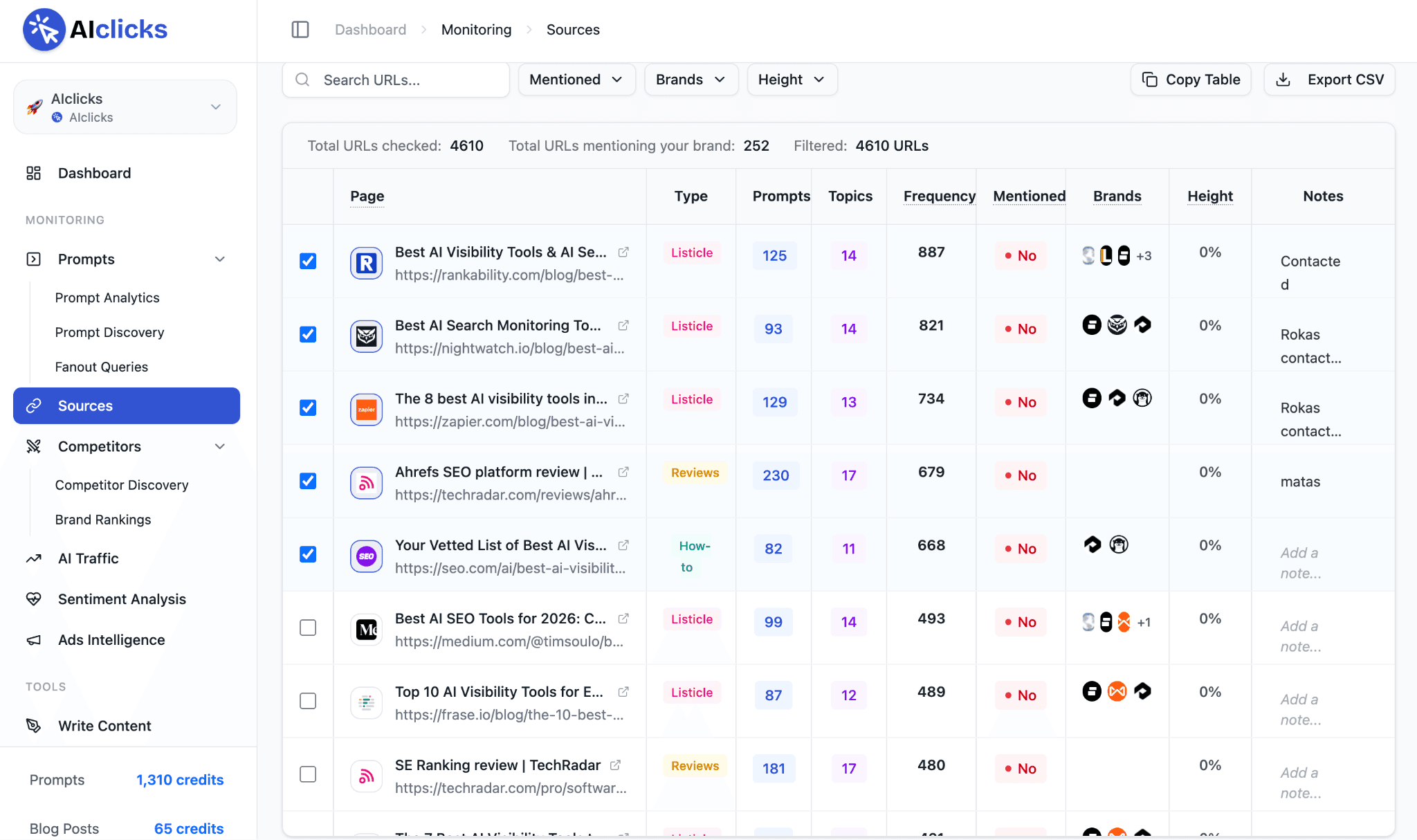Check the medium.com row checkbox
The image size is (1417, 840).
[308, 628]
